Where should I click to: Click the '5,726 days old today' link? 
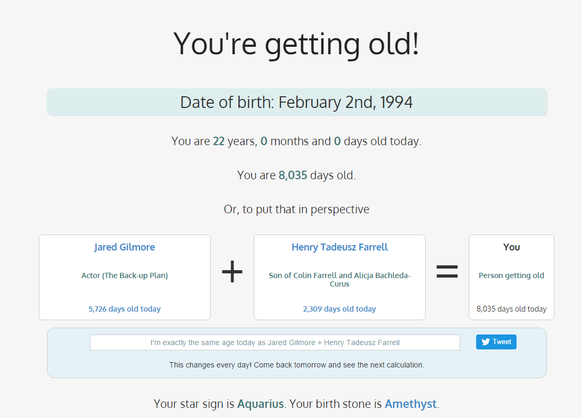(x=124, y=309)
